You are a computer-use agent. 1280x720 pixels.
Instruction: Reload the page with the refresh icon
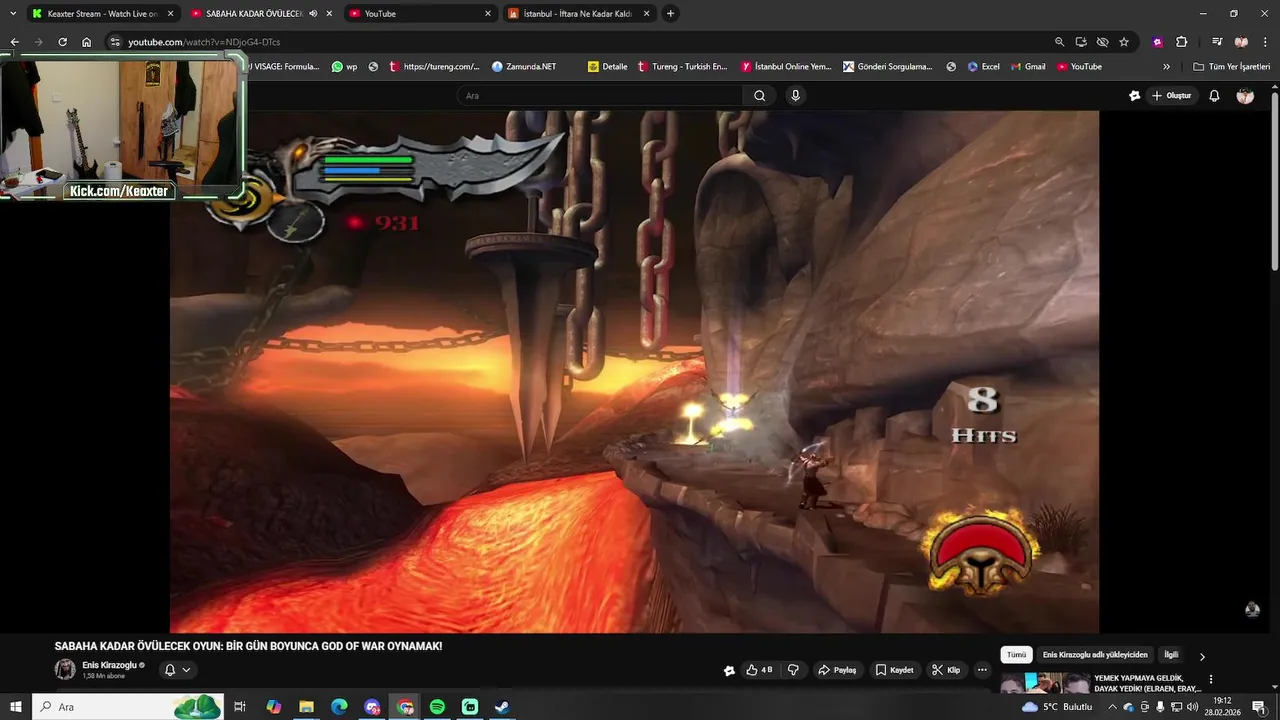[x=62, y=42]
